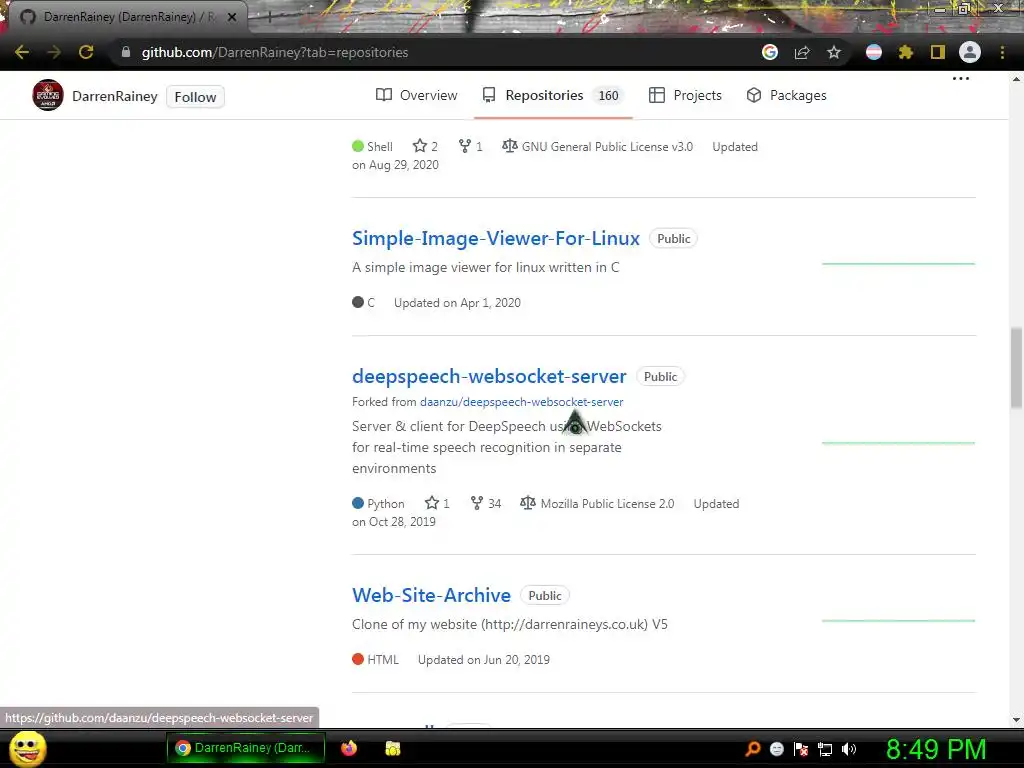Click the DarrenRainey profile avatar
This screenshot has width=1024, height=768.
click(48, 95)
